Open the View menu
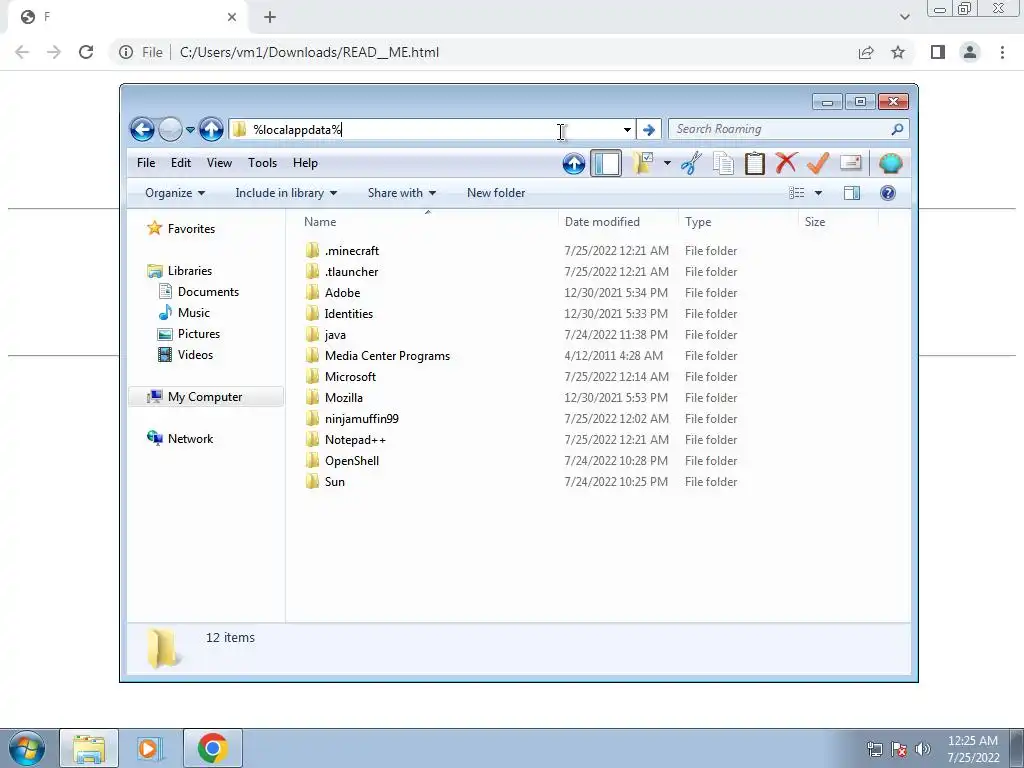Viewport: 1024px width, 768px height. tap(219, 163)
